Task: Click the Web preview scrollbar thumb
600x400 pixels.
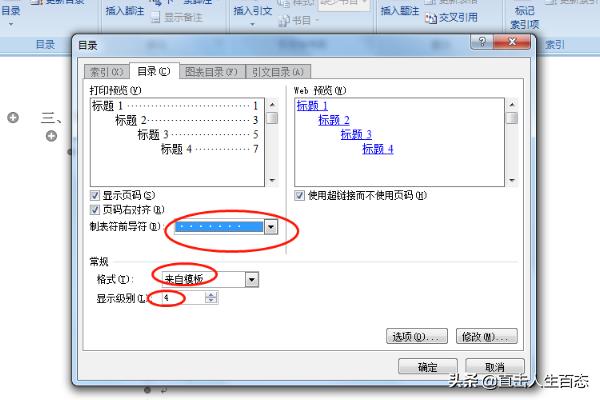Action: pos(512,118)
